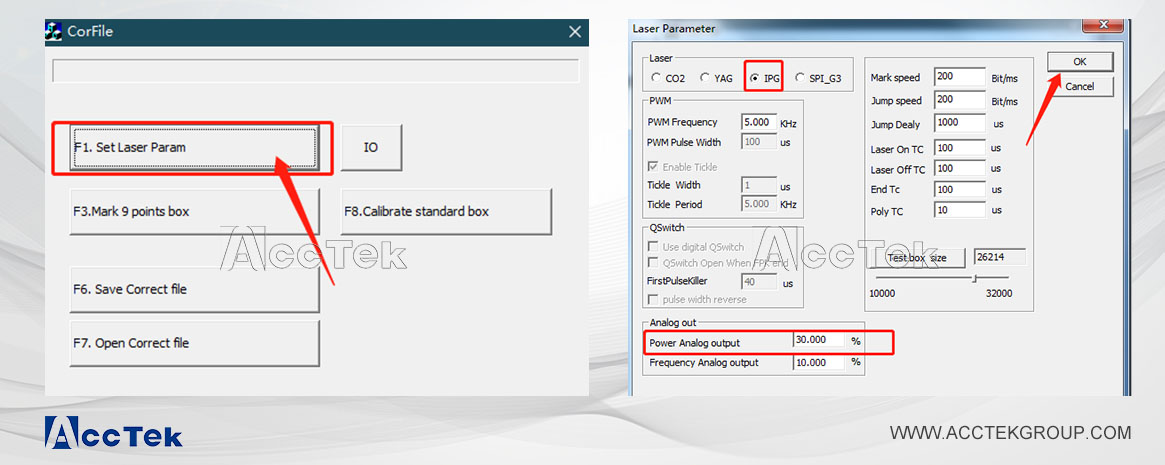The width and height of the screenshot is (1165, 465).
Task: Click Cancel in Laser Parameter dialog
Action: (1080, 87)
